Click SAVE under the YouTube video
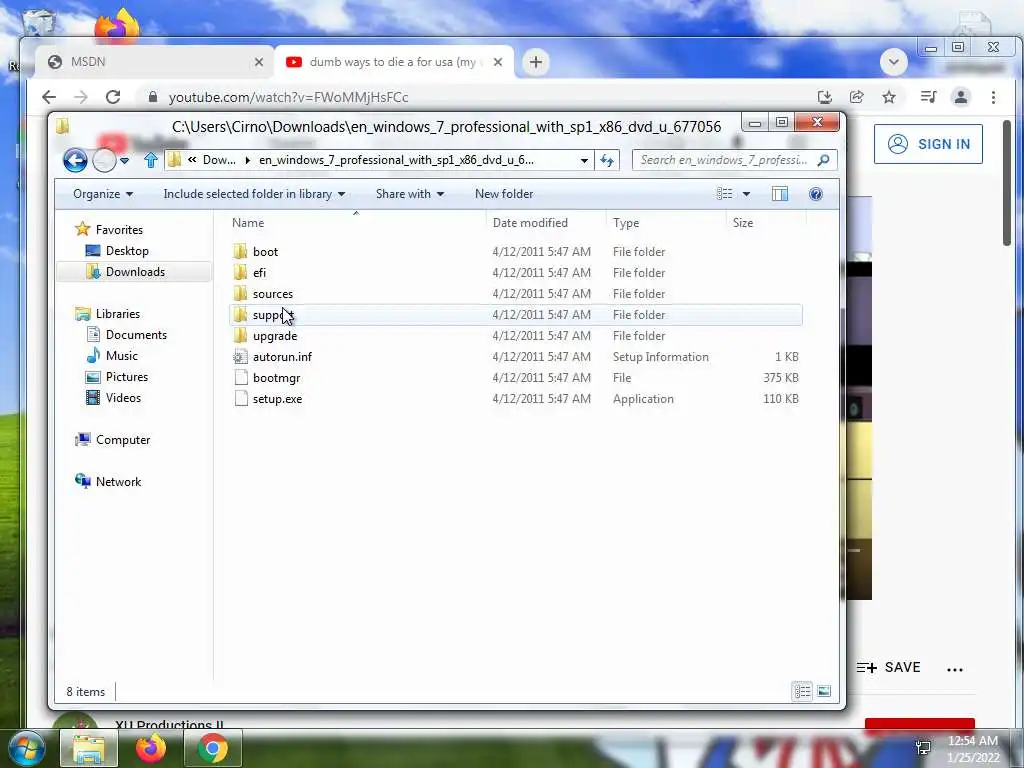 click(x=889, y=667)
